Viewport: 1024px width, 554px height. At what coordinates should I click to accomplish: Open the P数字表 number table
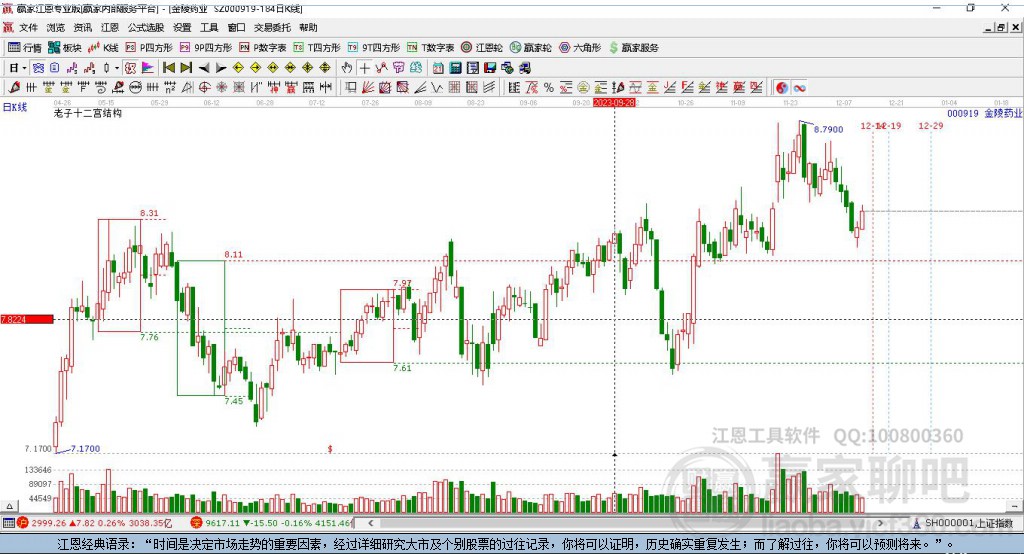click(x=263, y=48)
